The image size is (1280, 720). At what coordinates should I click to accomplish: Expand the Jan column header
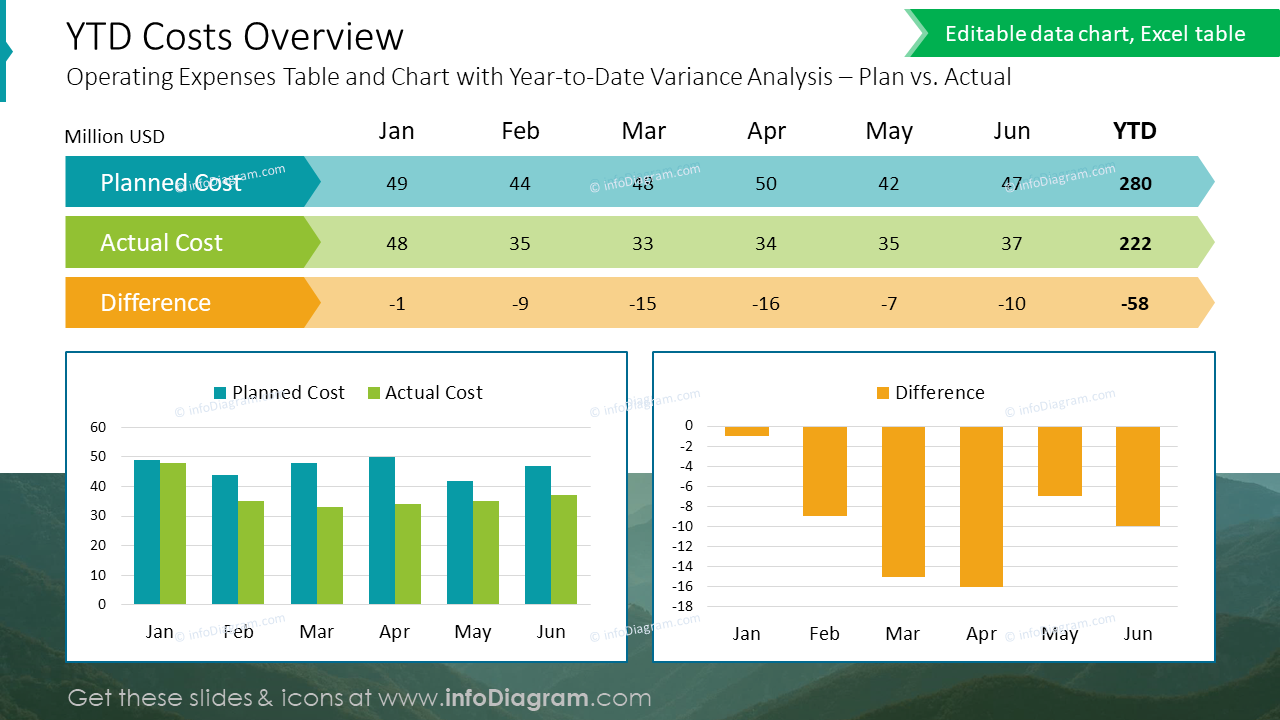[397, 130]
